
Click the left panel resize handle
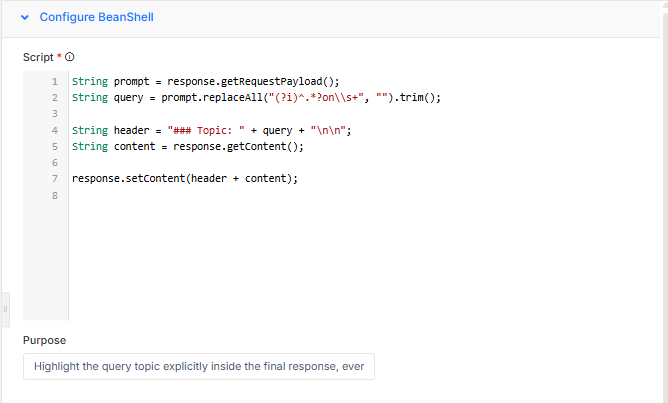5,307
